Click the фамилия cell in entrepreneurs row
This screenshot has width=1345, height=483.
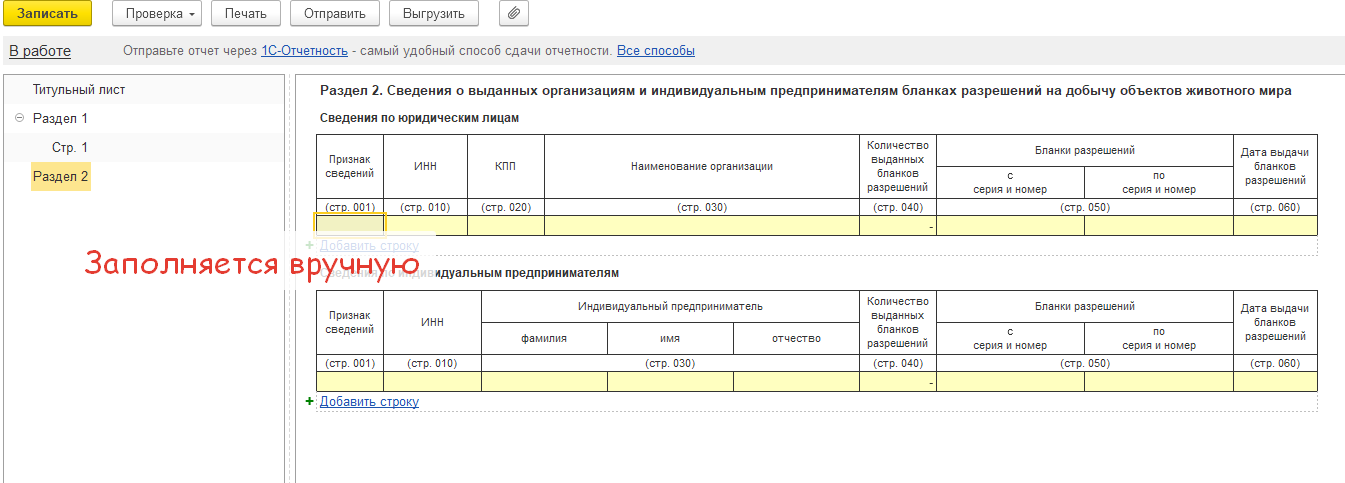pyautogui.click(x=543, y=381)
